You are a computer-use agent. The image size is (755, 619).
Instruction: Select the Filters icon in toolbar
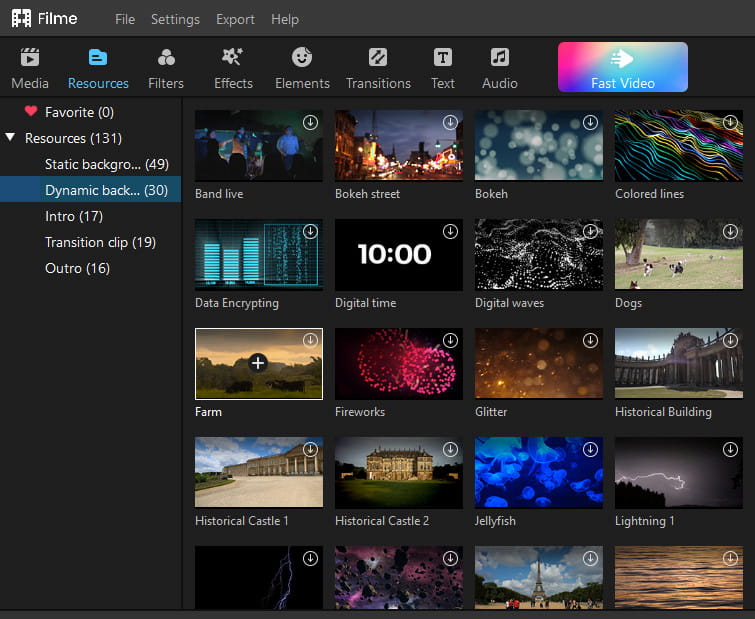[x=166, y=58]
